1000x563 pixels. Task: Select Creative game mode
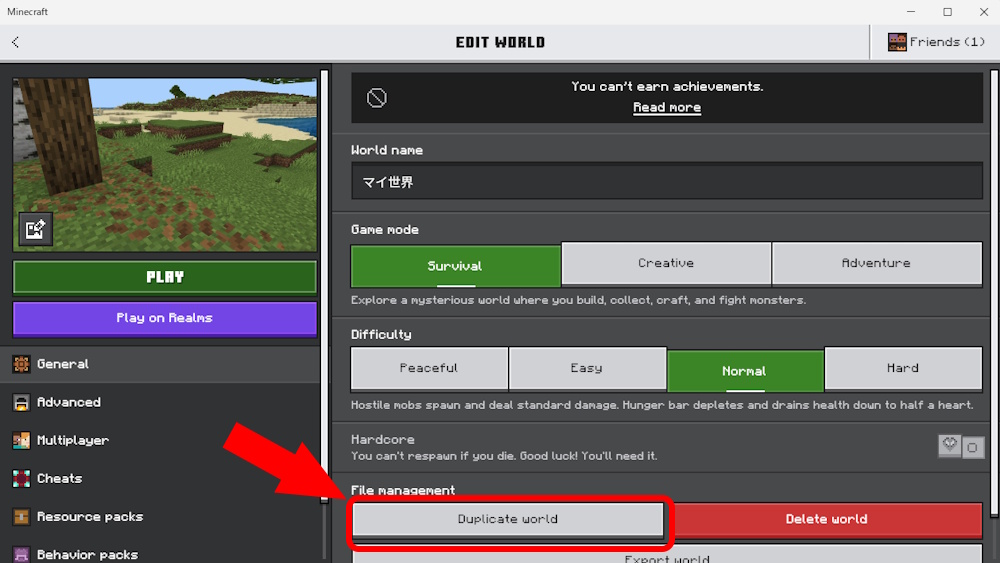pyautogui.click(x=666, y=263)
